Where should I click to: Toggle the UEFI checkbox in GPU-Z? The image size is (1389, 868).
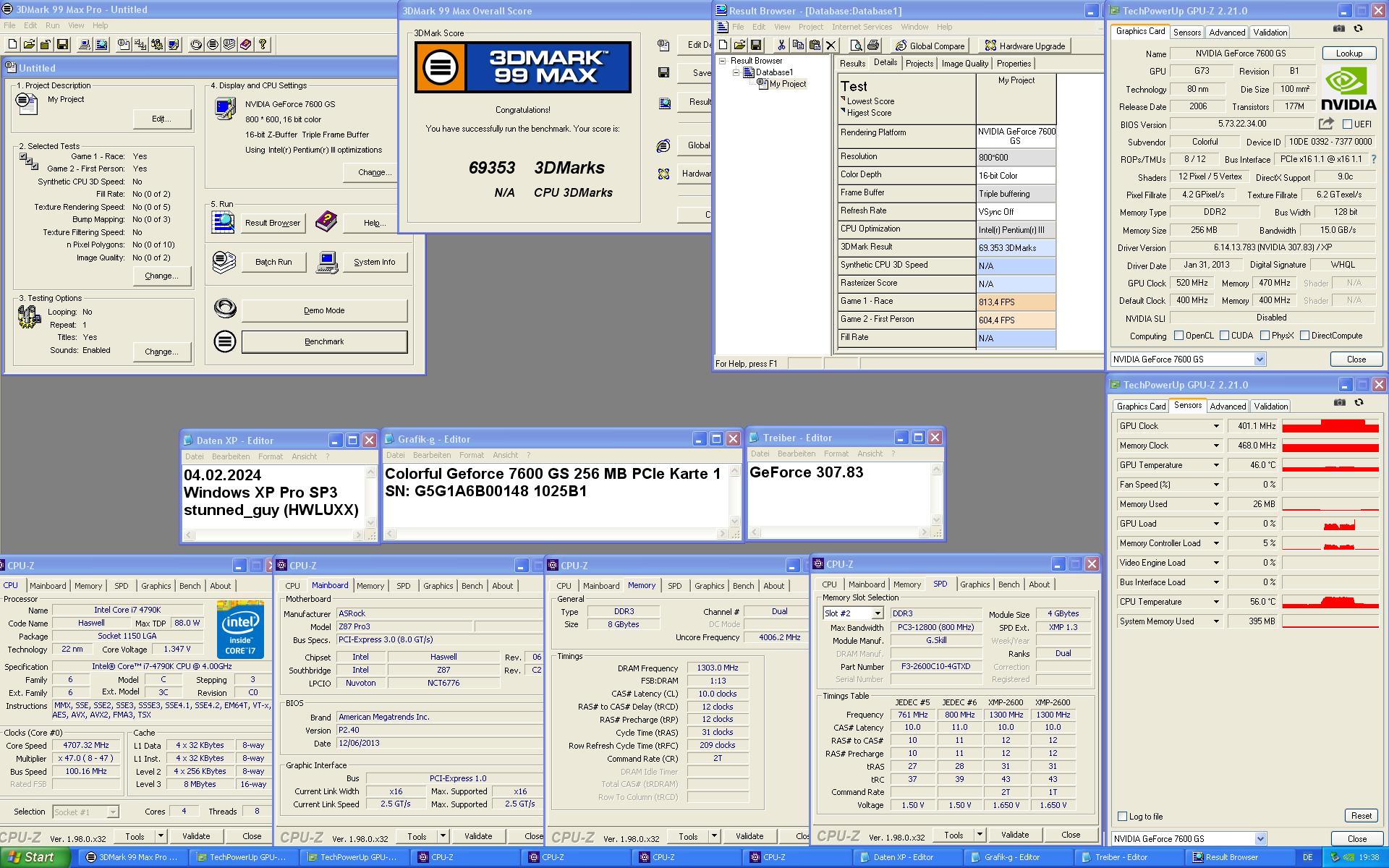pyautogui.click(x=1347, y=124)
